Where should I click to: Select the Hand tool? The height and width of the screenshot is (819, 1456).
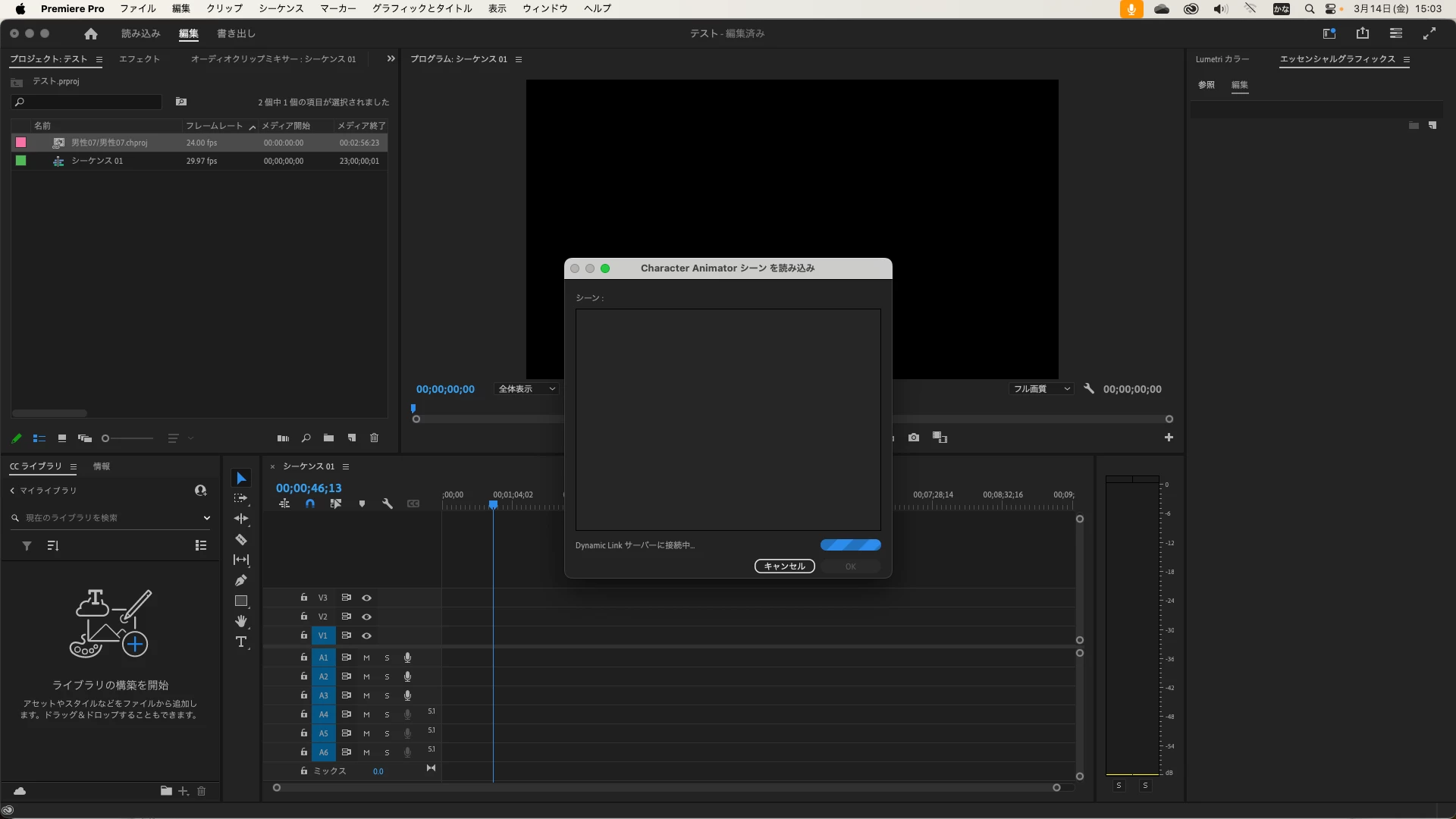coord(241,622)
